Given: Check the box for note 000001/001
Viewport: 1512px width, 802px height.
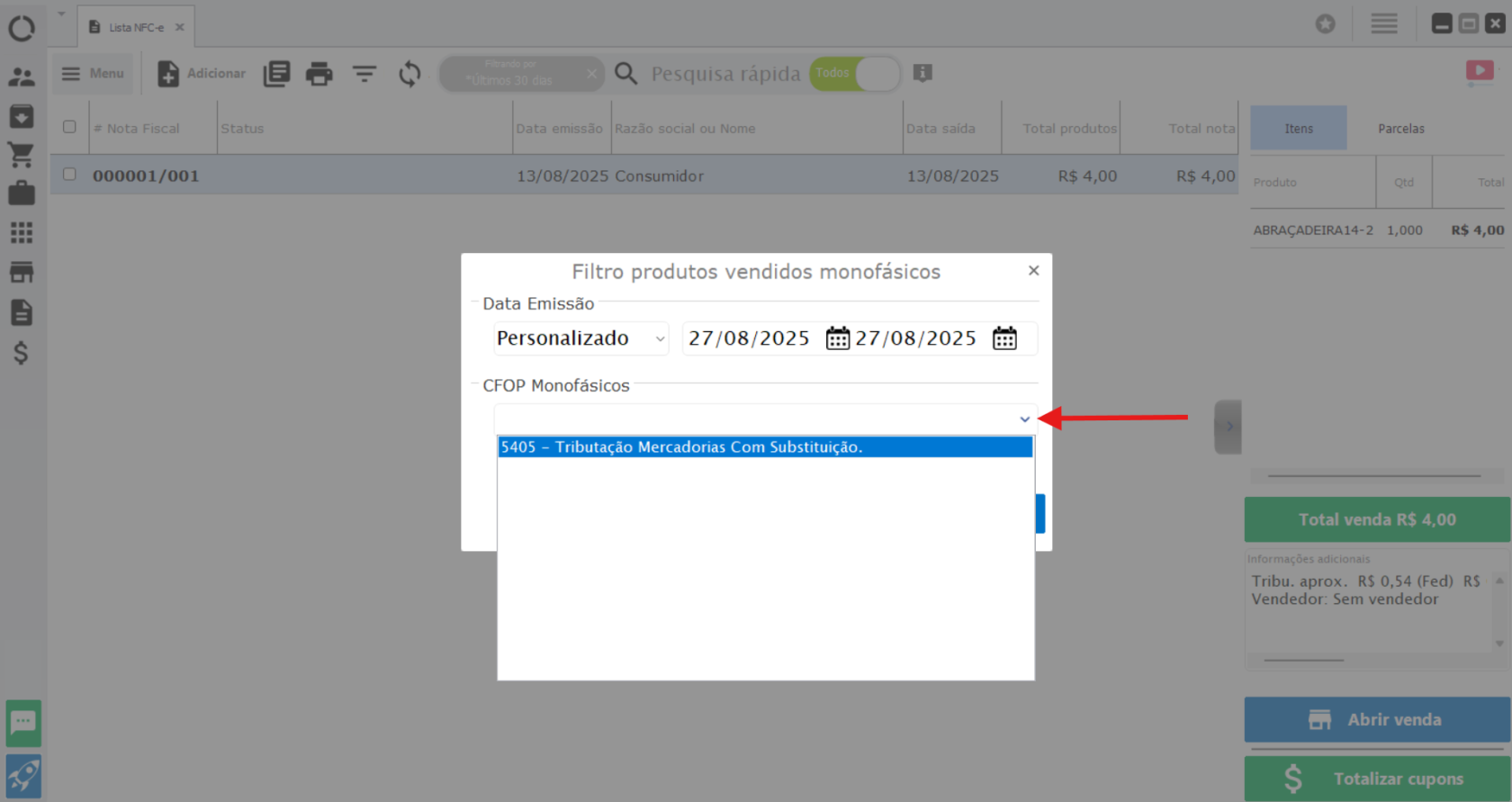Looking at the screenshot, I should tap(69, 175).
